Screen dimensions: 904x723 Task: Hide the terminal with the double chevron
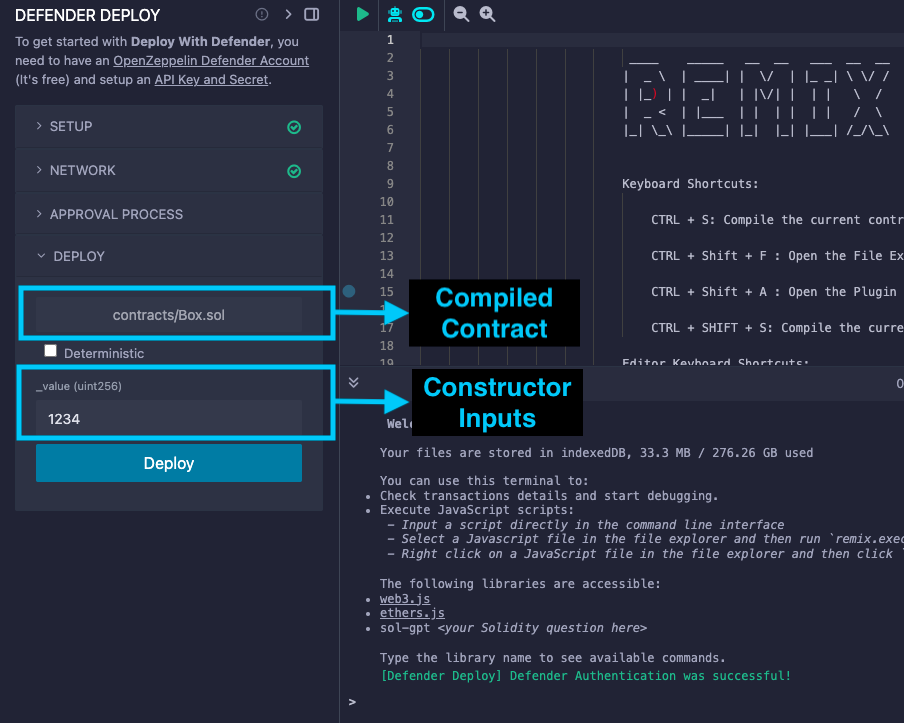click(x=353, y=382)
